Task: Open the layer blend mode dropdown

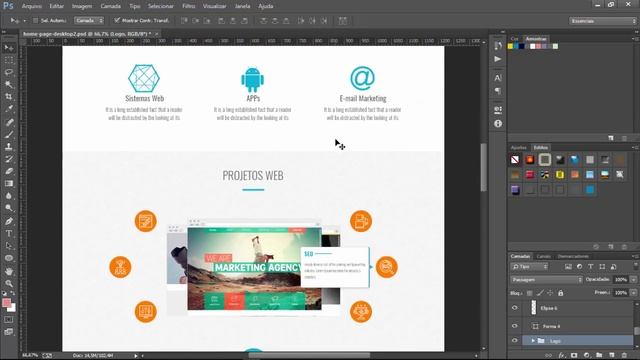Action: coord(547,280)
